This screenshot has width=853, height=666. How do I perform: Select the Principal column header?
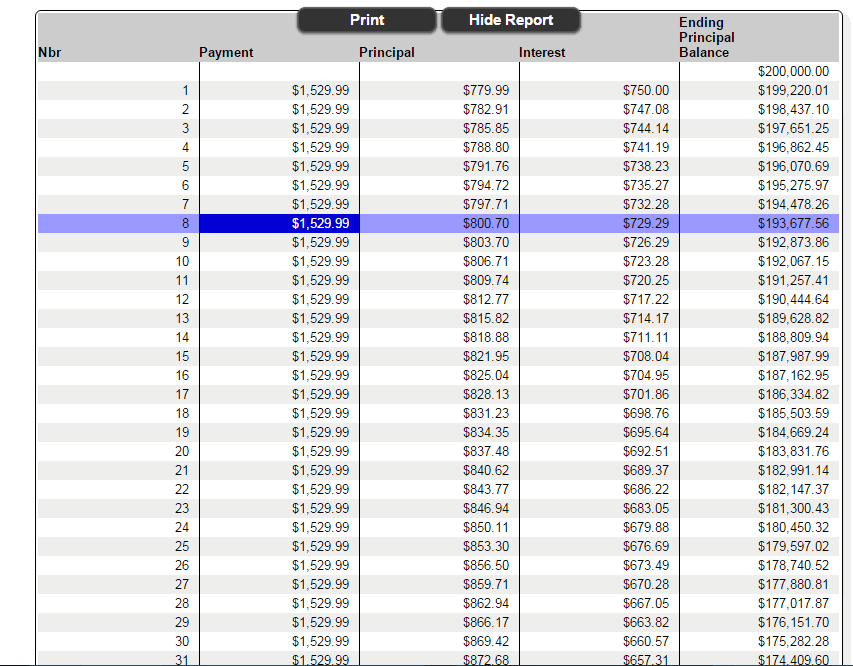click(387, 53)
